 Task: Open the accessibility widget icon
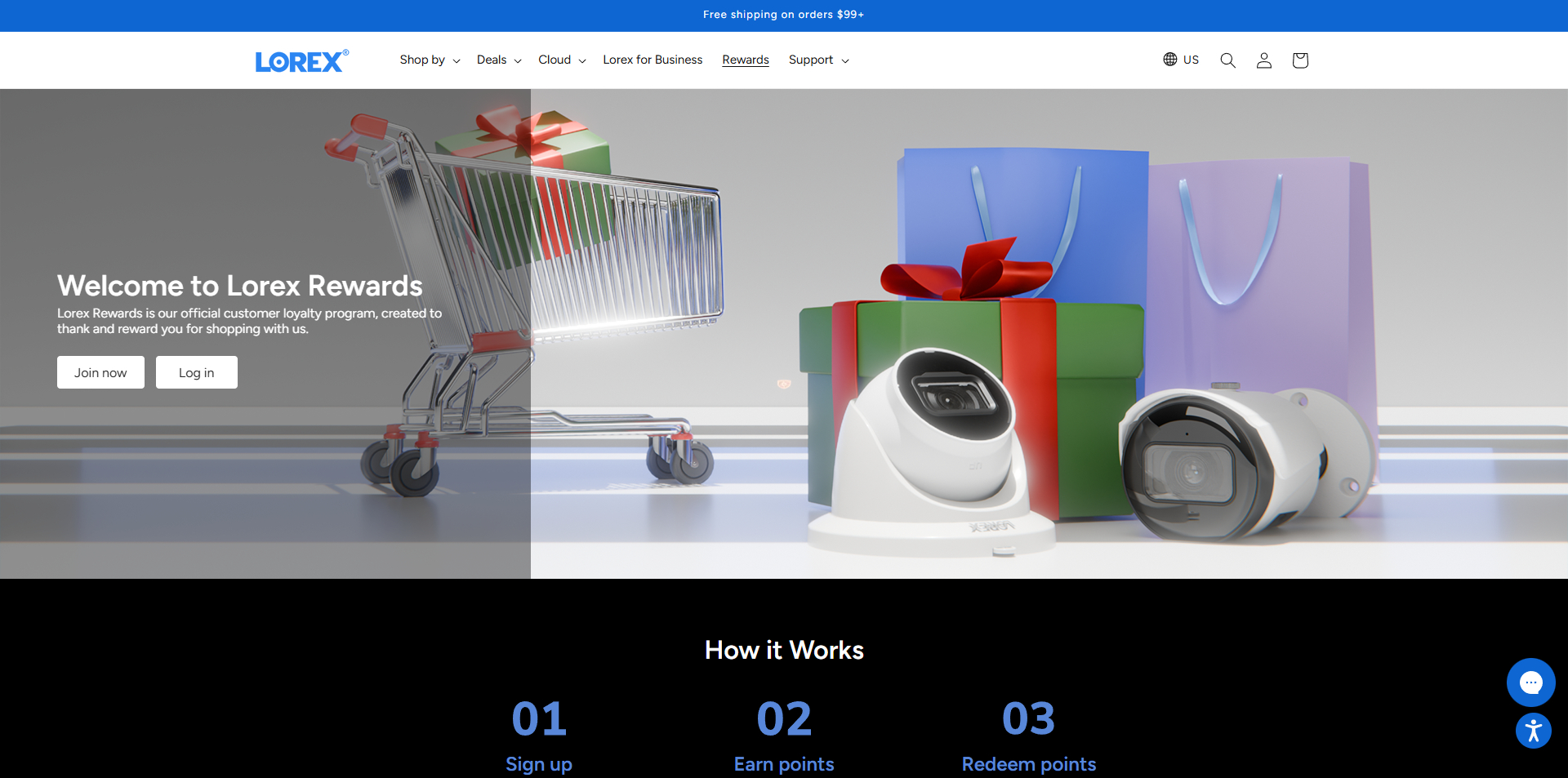coord(1533,731)
